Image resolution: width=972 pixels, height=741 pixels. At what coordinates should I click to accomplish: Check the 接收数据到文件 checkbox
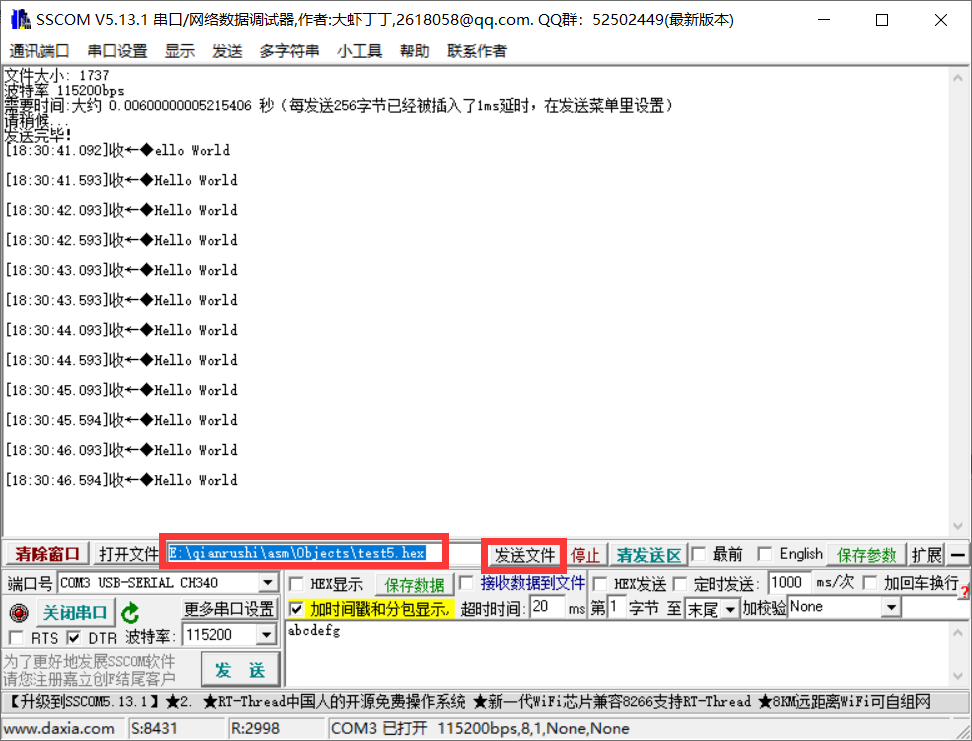tap(466, 583)
